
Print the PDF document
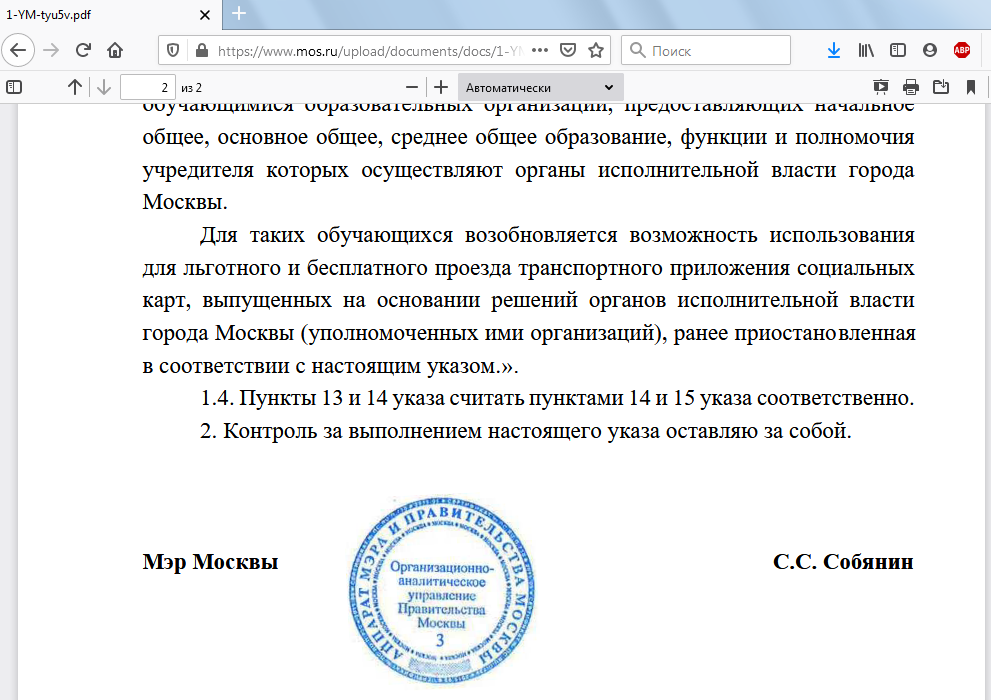pos(911,87)
